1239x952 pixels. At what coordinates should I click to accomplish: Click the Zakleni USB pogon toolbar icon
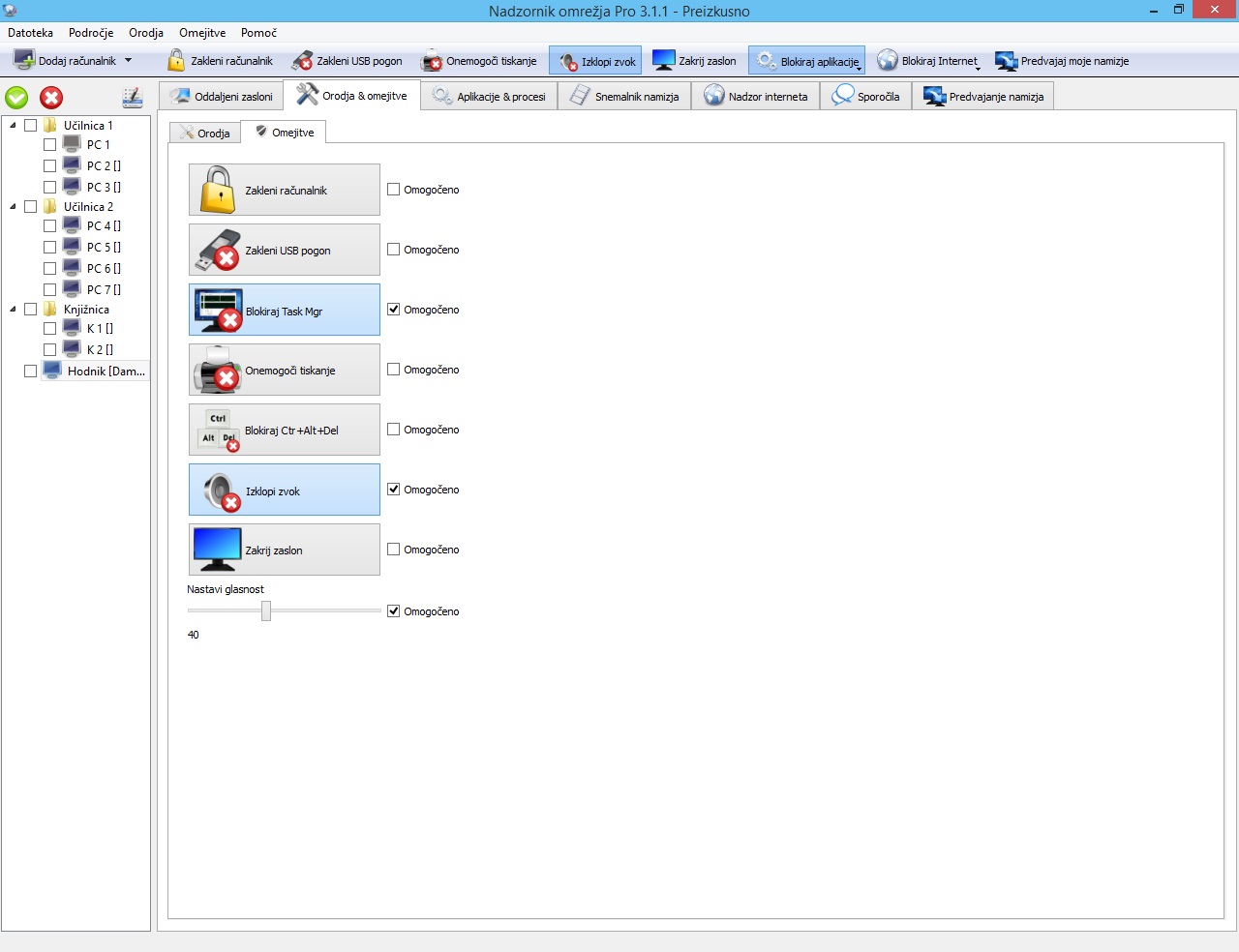[x=302, y=61]
